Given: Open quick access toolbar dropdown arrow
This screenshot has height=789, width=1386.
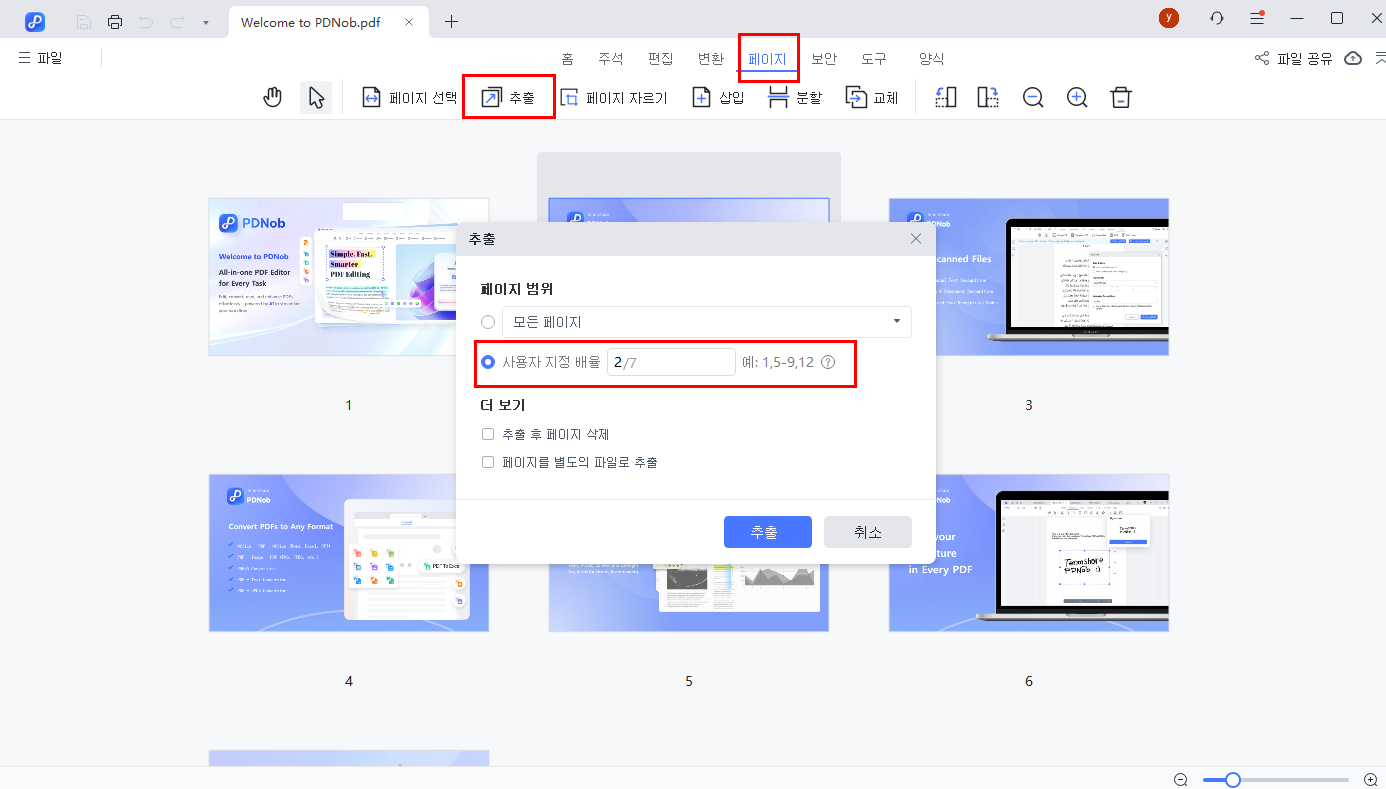Looking at the screenshot, I should 206,21.
